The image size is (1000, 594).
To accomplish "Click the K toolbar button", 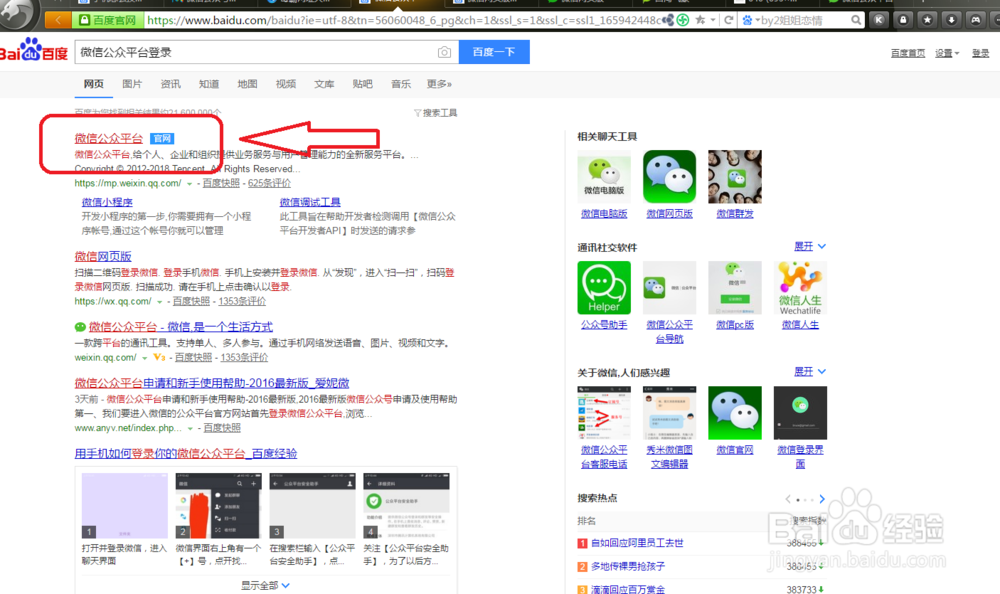I will [x=879, y=20].
